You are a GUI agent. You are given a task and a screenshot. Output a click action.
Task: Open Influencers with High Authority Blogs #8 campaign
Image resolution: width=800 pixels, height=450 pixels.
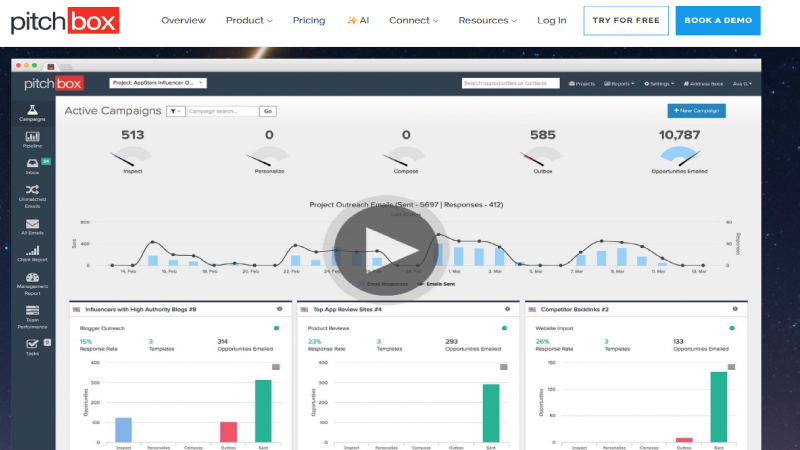[141, 310]
